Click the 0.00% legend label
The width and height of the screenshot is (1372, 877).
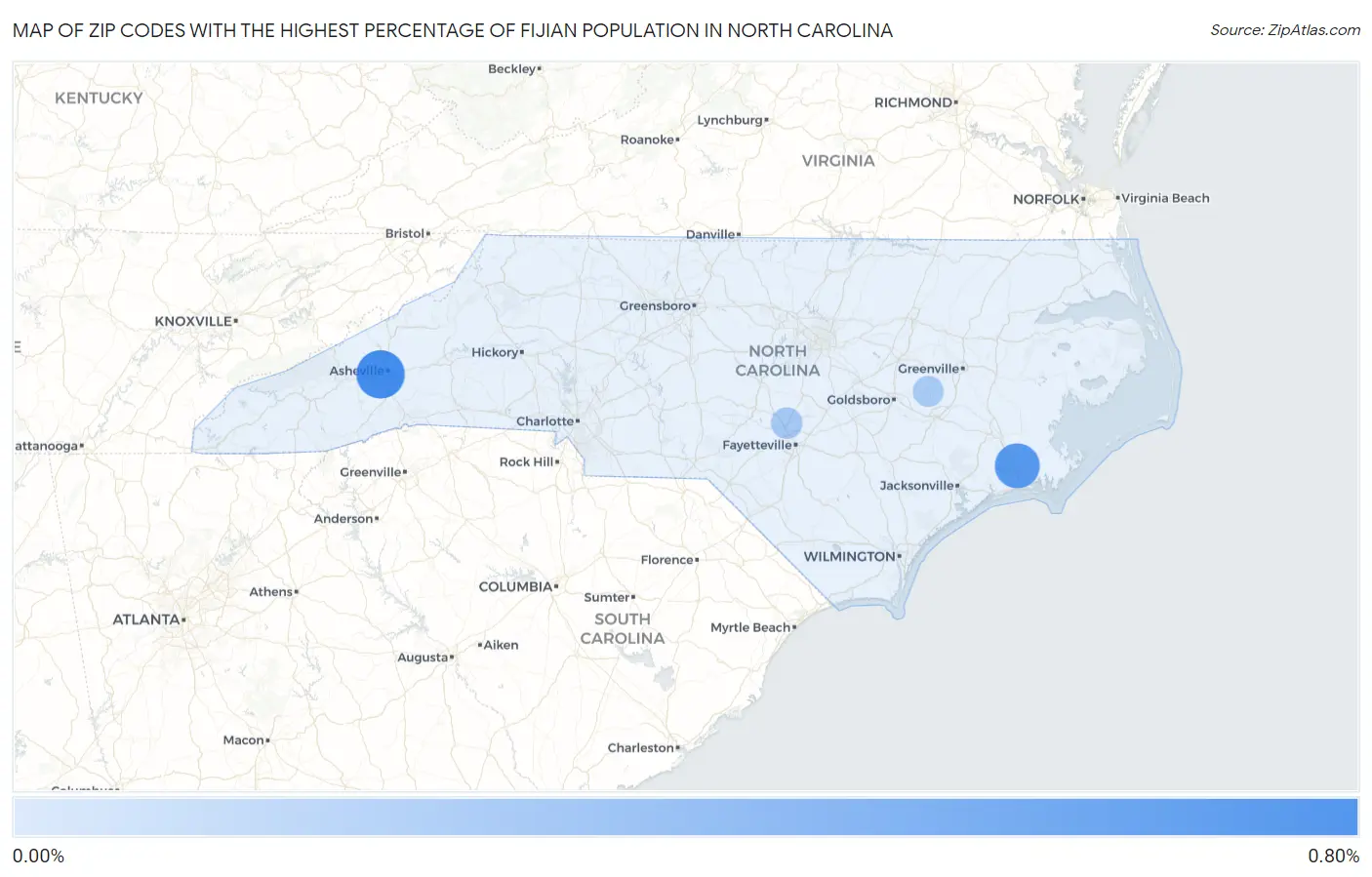[x=38, y=856]
